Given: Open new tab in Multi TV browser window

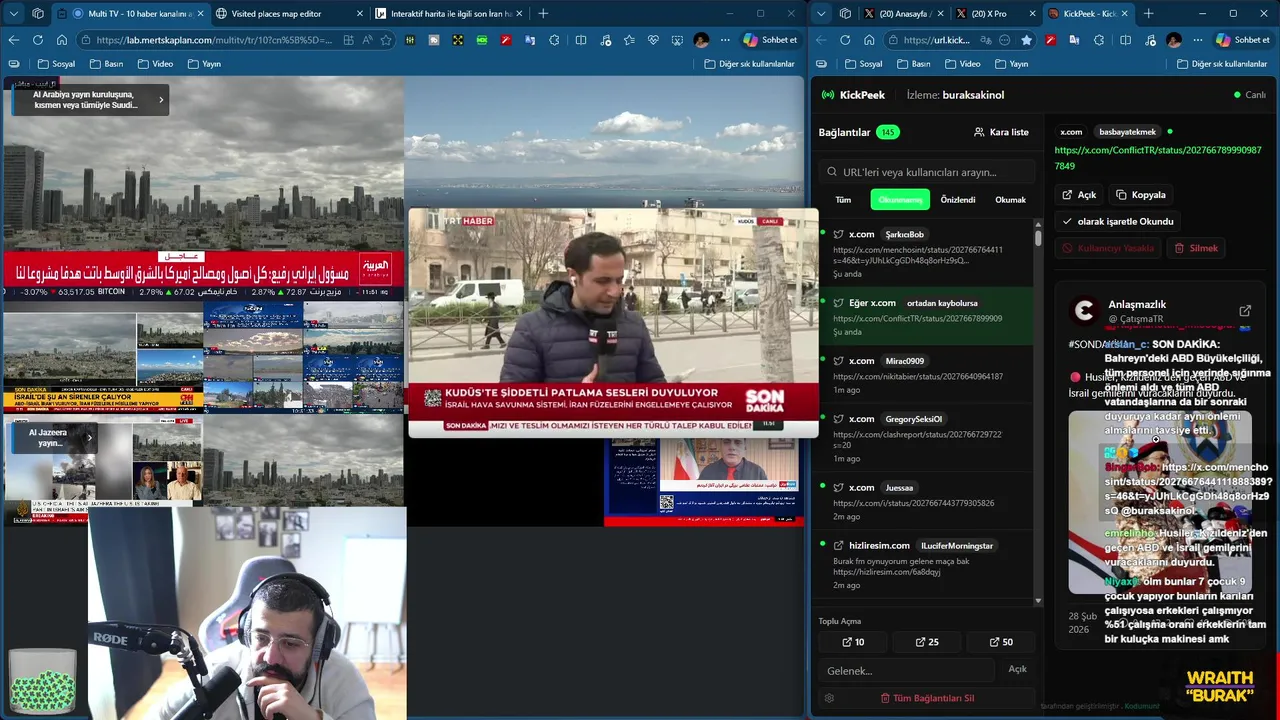Looking at the screenshot, I should (543, 13).
